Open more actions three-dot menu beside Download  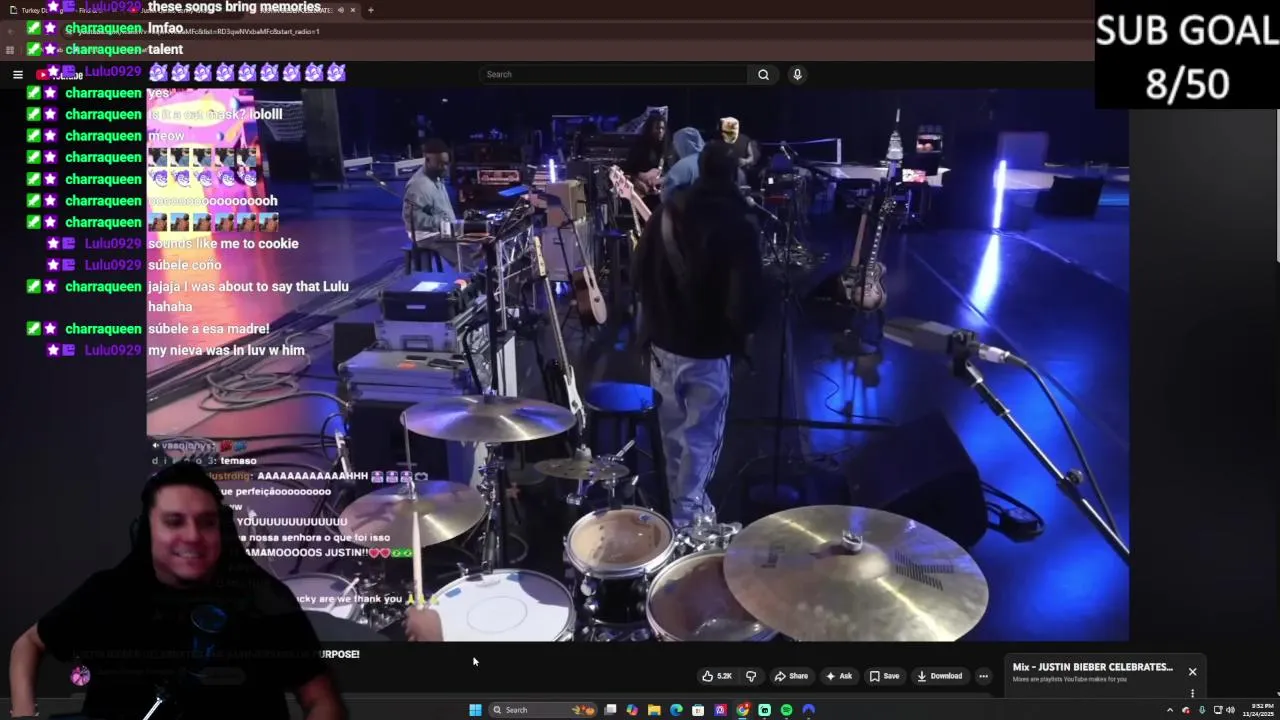point(983,676)
